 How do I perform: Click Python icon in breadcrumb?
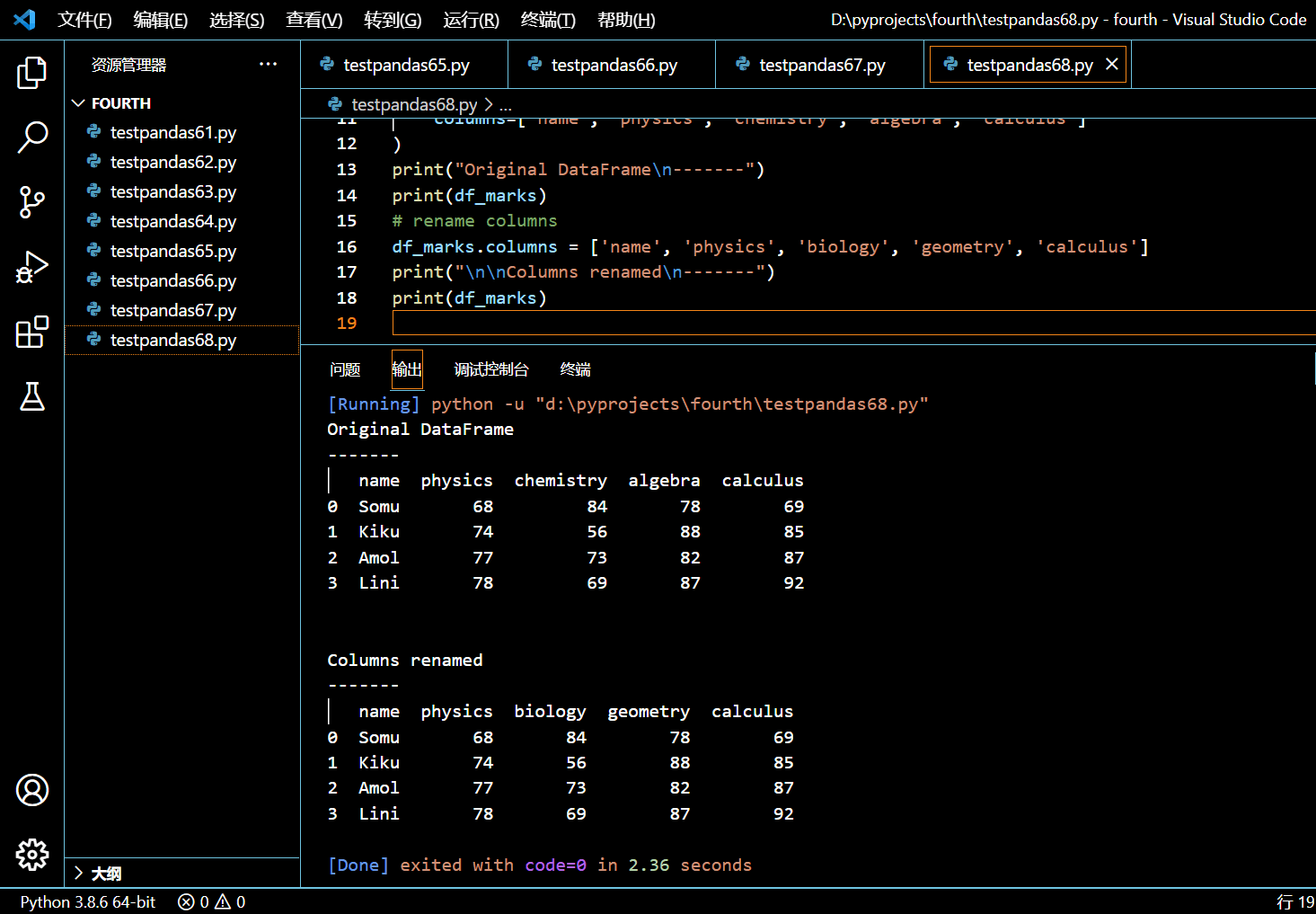click(335, 104)
